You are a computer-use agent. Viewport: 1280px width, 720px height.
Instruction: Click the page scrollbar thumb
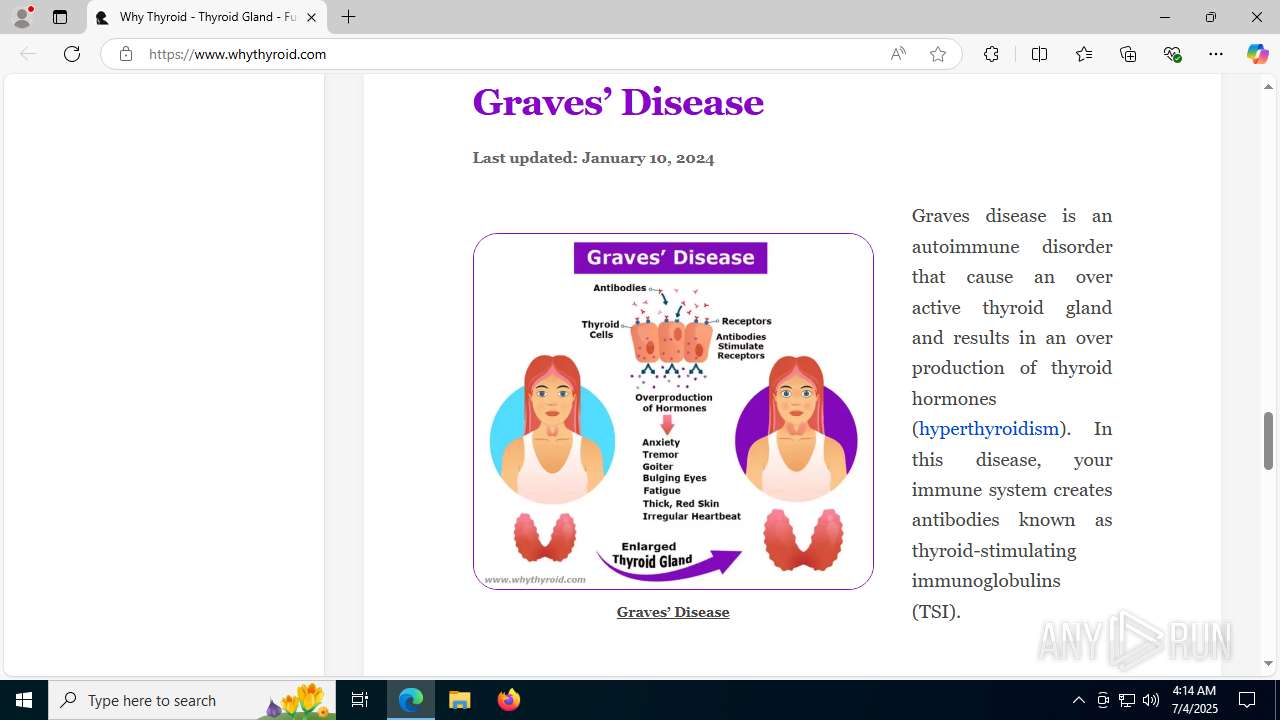[x=1268, y=441]
